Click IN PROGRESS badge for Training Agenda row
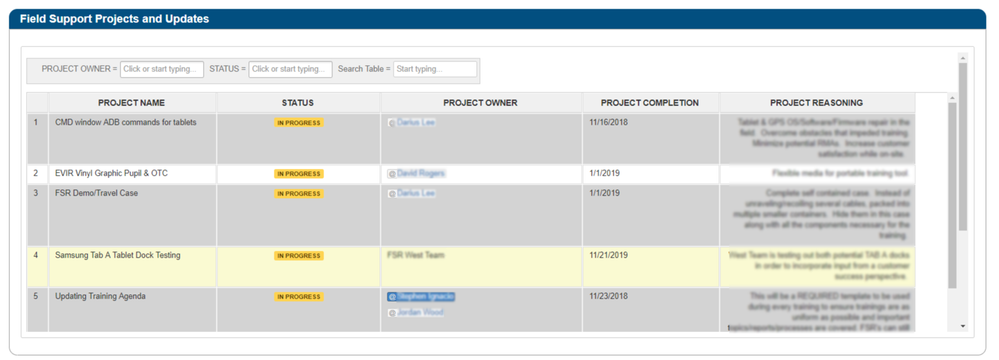 pos(299,297)
